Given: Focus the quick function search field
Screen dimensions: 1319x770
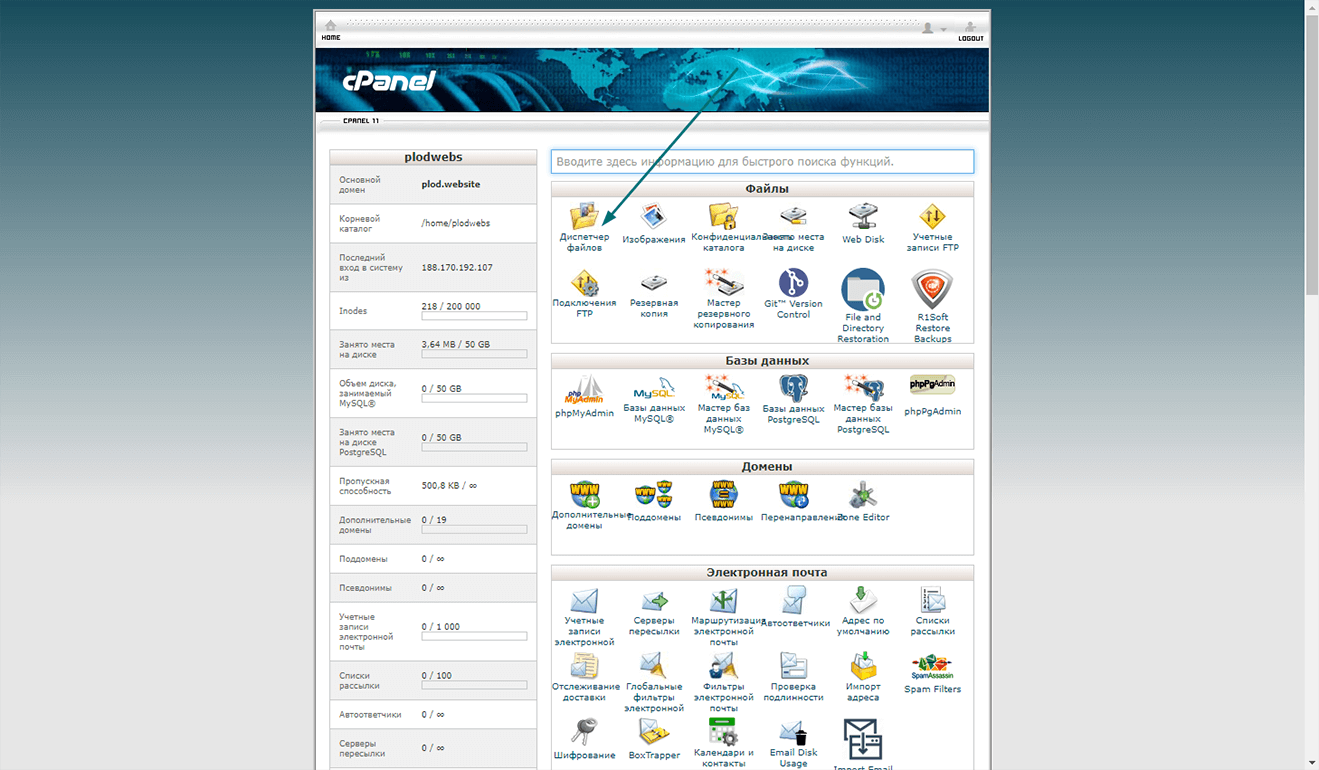Looking at the screenshot, I should pyautogui.click(x=762, y=161).
